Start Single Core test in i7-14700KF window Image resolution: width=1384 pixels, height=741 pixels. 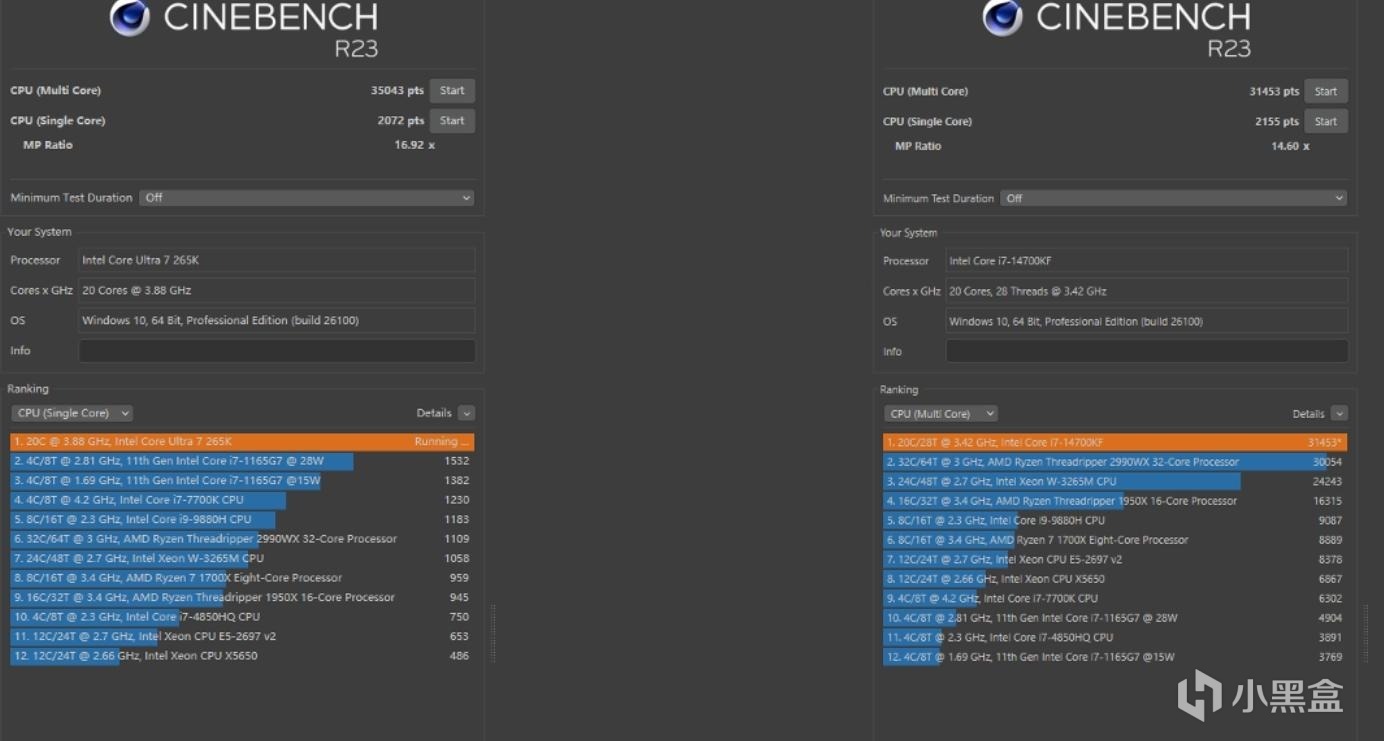[x=1326, y=121]
